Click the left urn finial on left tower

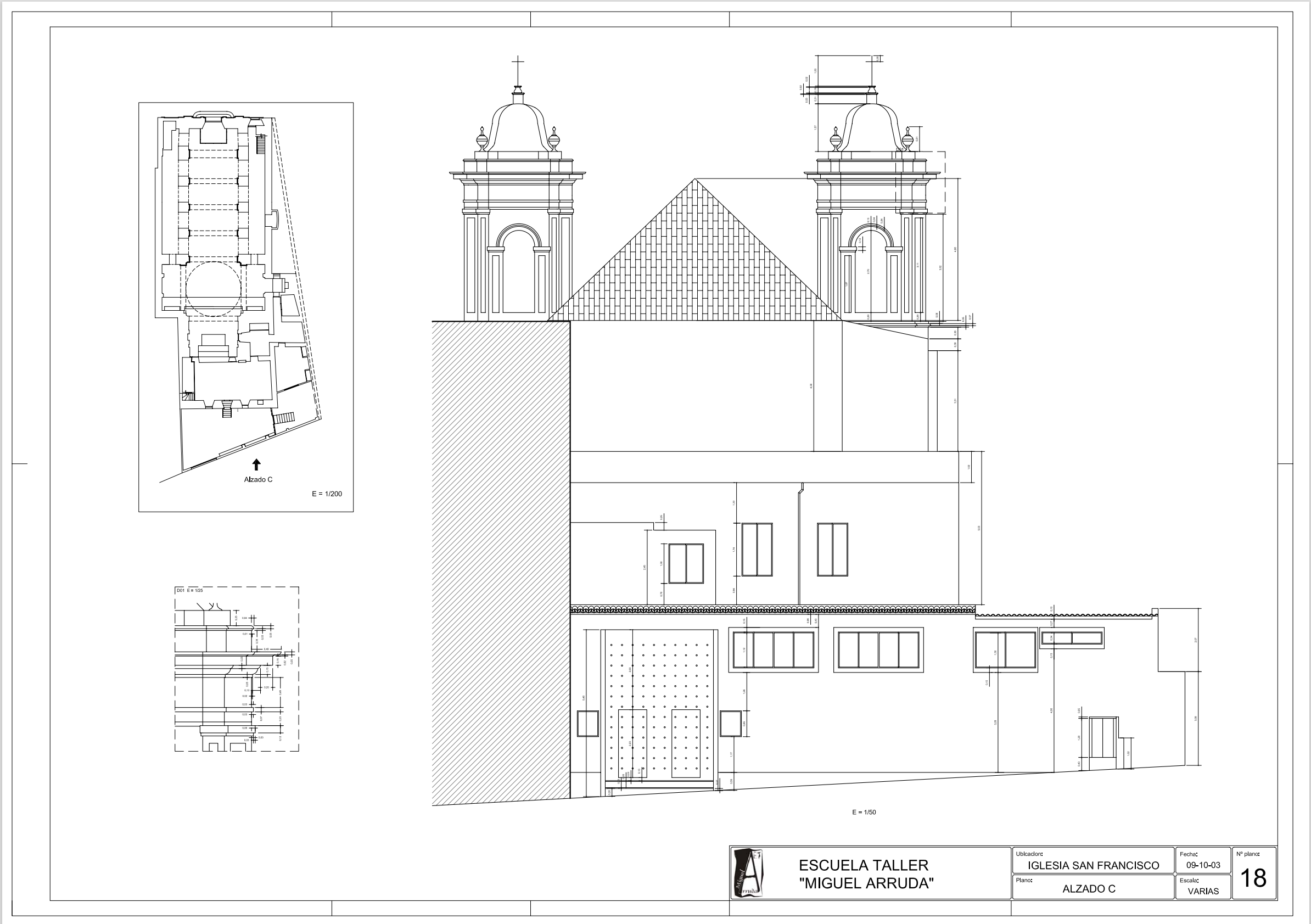click(x=483, y=139)
